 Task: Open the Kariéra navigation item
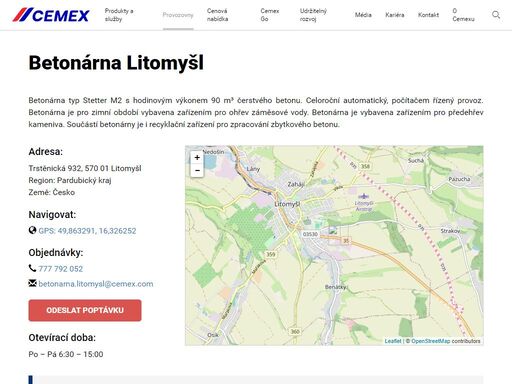[x=395, y=15]
